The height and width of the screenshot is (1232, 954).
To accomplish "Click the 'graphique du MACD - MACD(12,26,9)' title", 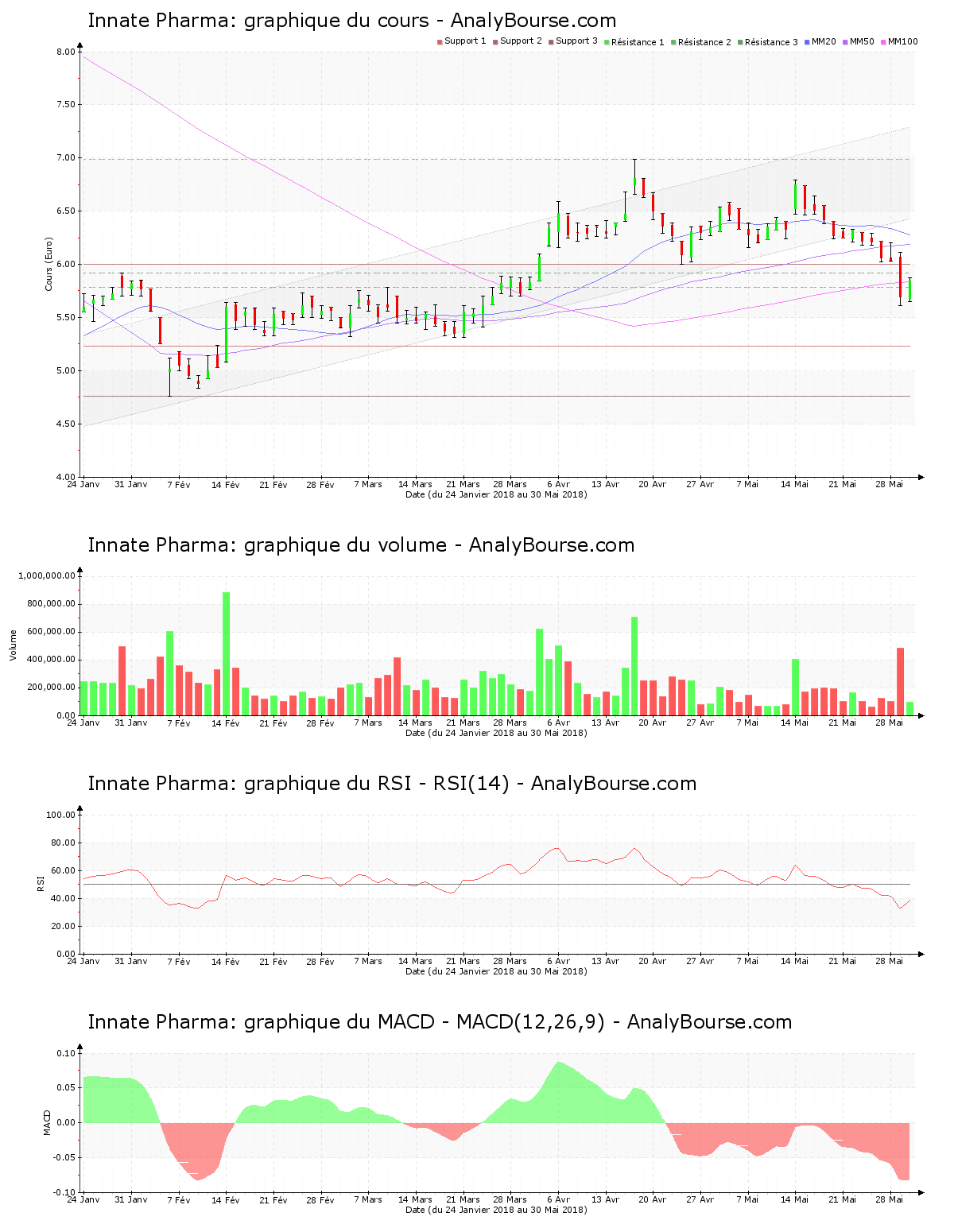I will 440,1022.
